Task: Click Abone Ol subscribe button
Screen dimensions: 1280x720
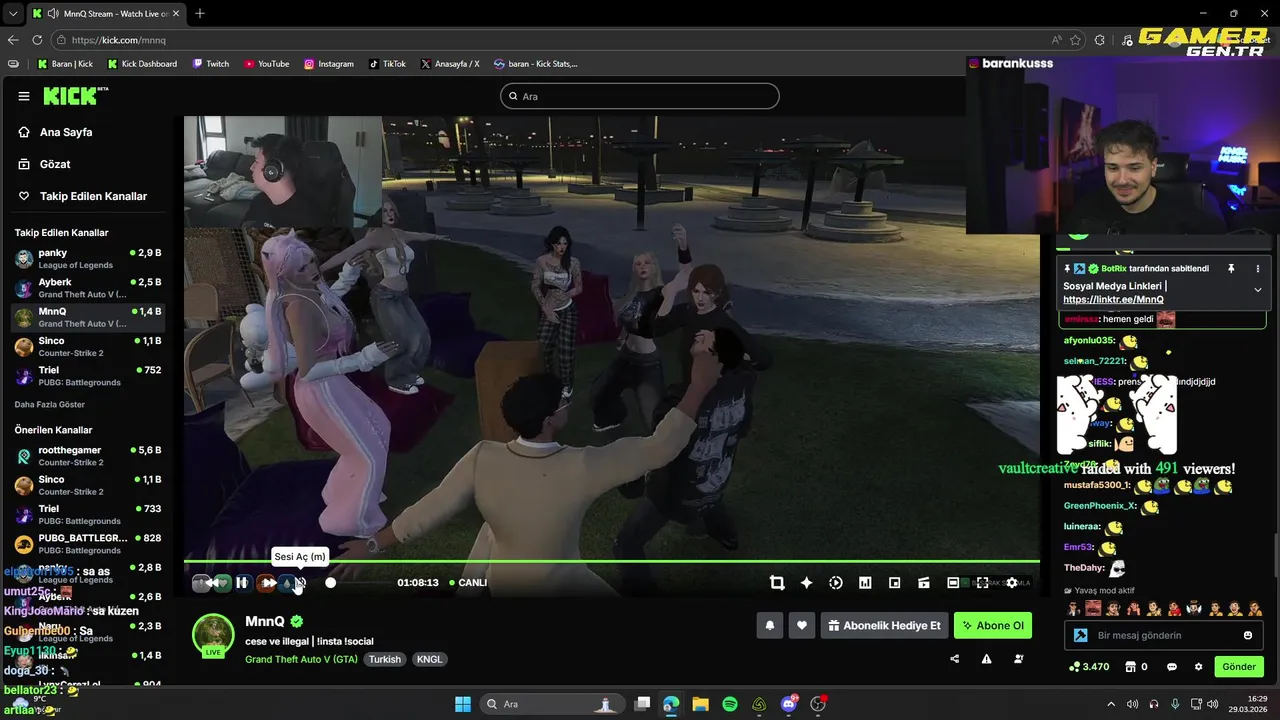Action: click(x=993, y=626)
